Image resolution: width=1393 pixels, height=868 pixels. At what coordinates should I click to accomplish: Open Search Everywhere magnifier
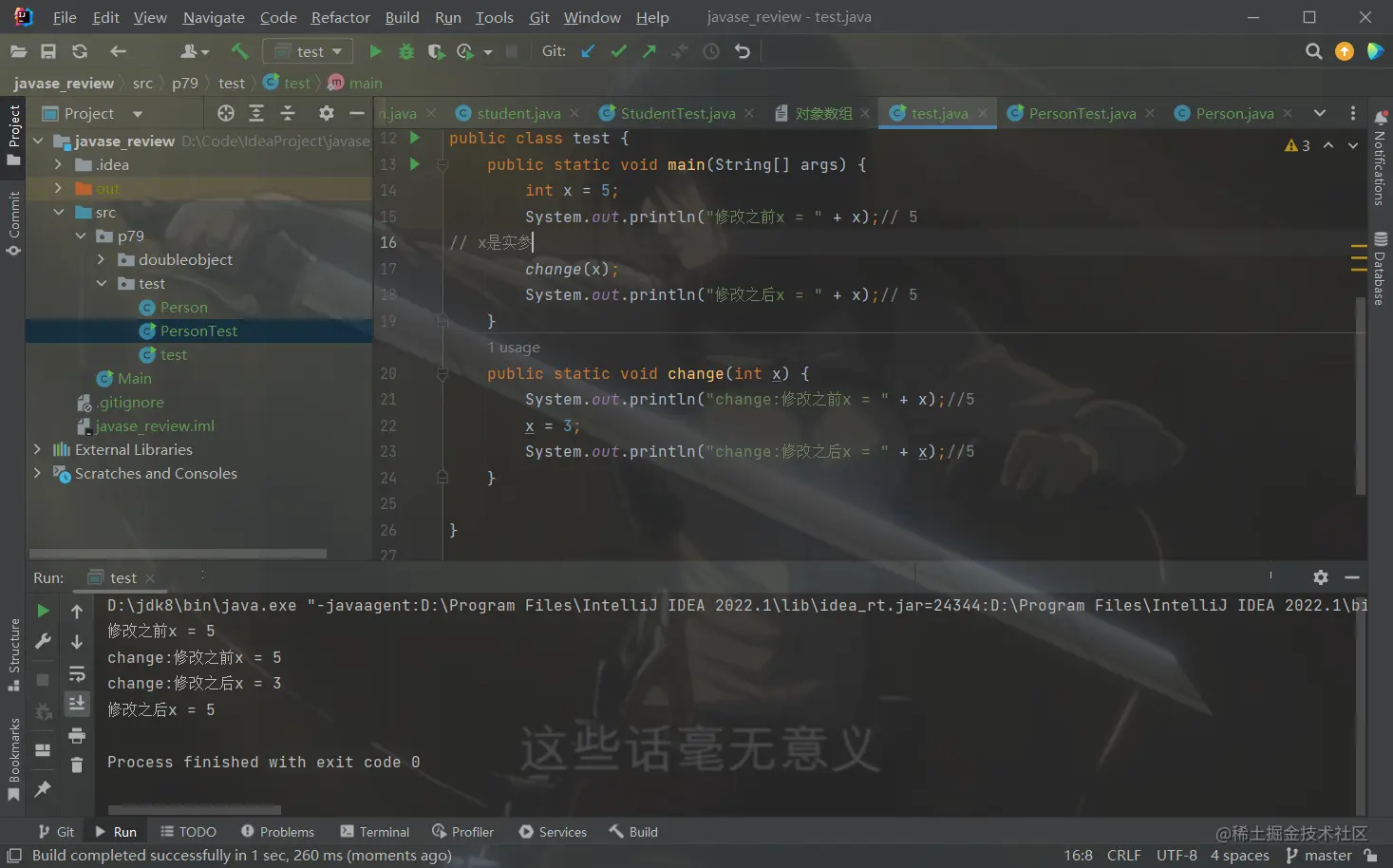tap(1314, 51)
